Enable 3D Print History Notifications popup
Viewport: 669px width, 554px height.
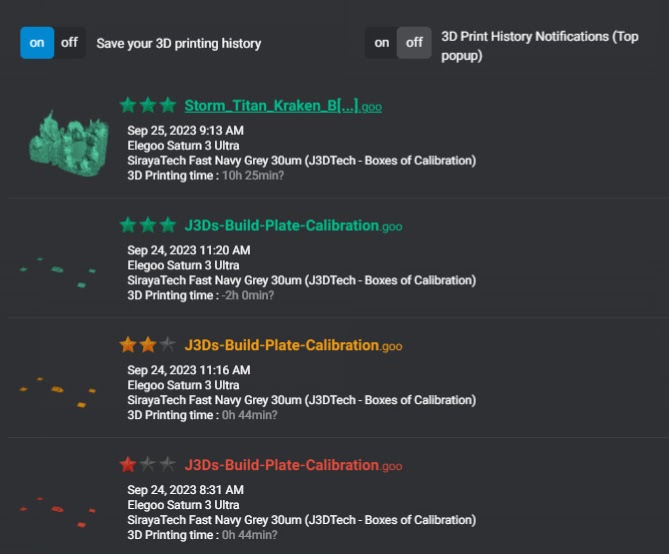click(381, 43)
